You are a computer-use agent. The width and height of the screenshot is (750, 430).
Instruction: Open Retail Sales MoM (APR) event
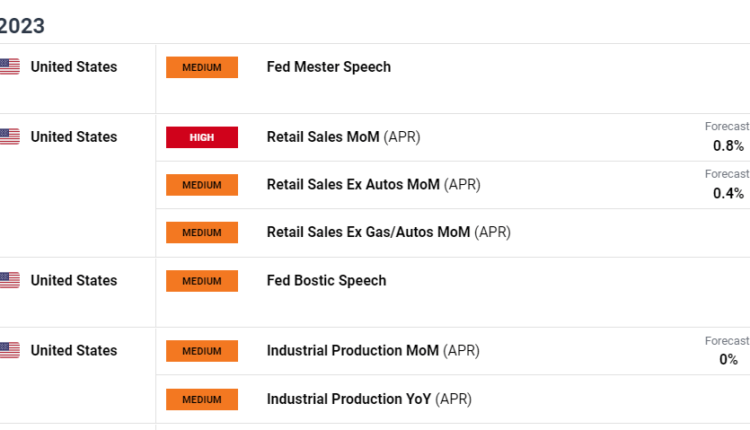343,137
